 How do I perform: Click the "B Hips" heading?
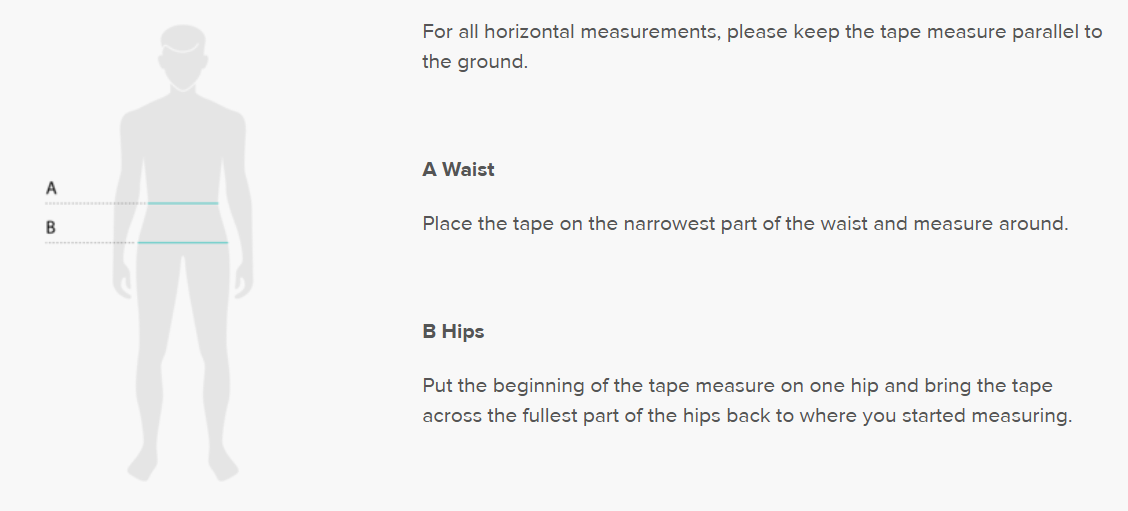tap(453, 331)
